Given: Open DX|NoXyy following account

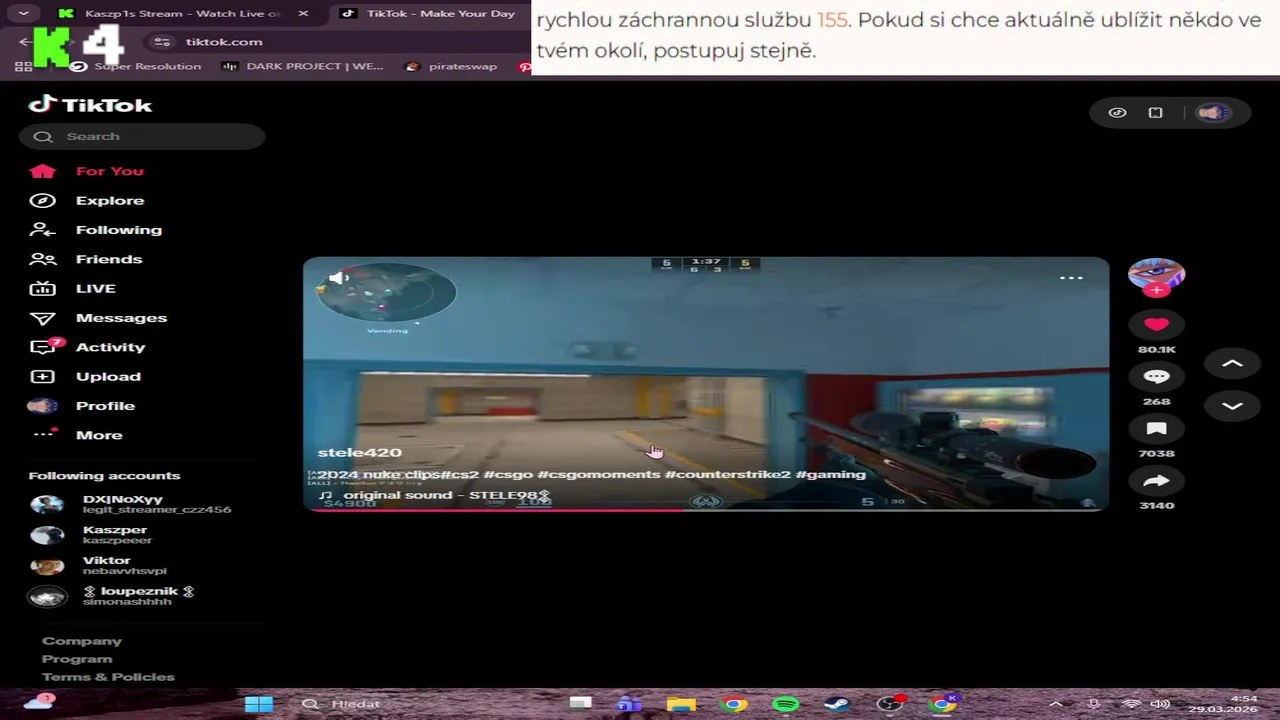Looking at the screenshot, I should [x=130, y=504].
